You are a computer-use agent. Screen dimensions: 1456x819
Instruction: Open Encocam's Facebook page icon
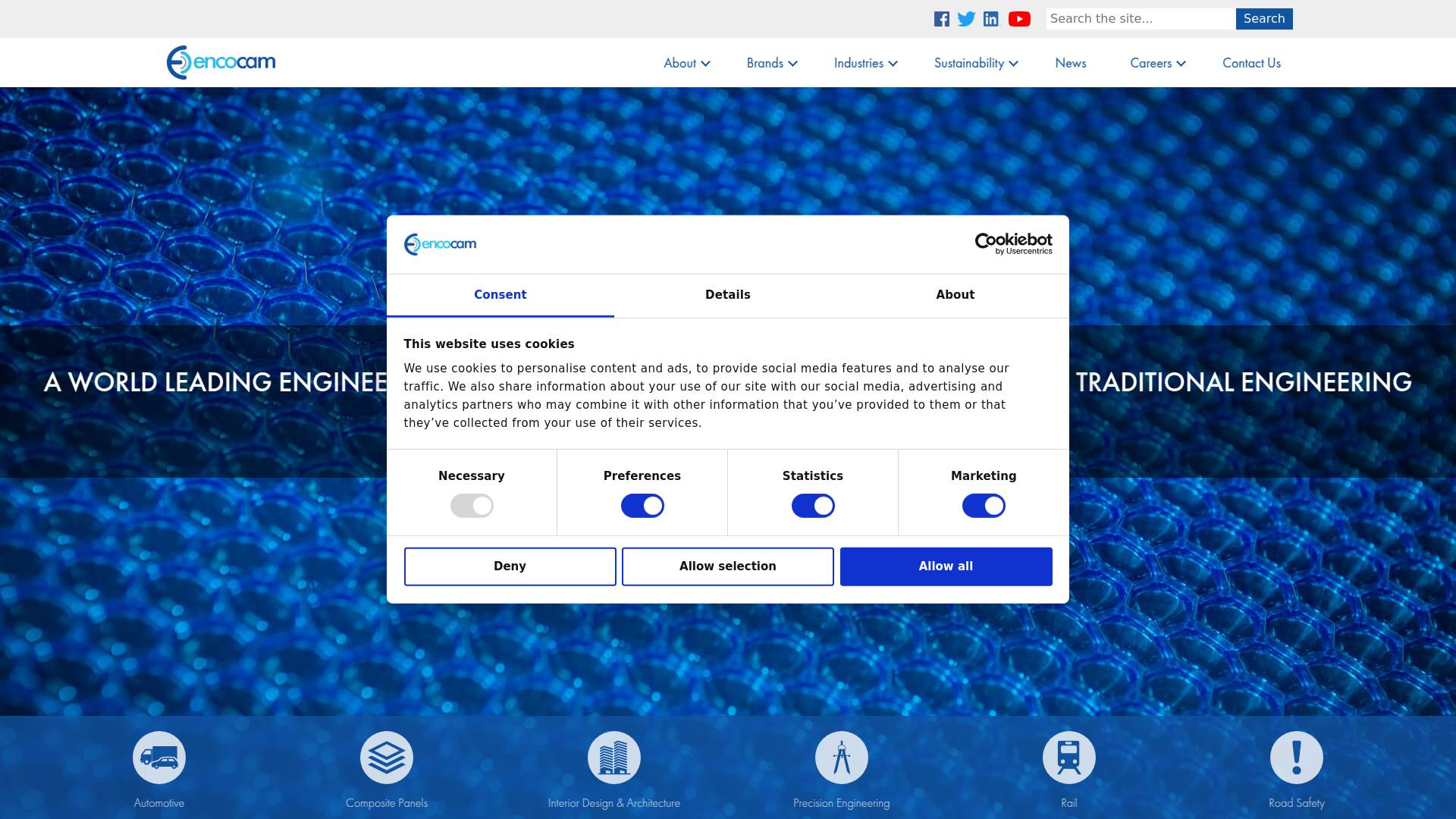[941, 19]
